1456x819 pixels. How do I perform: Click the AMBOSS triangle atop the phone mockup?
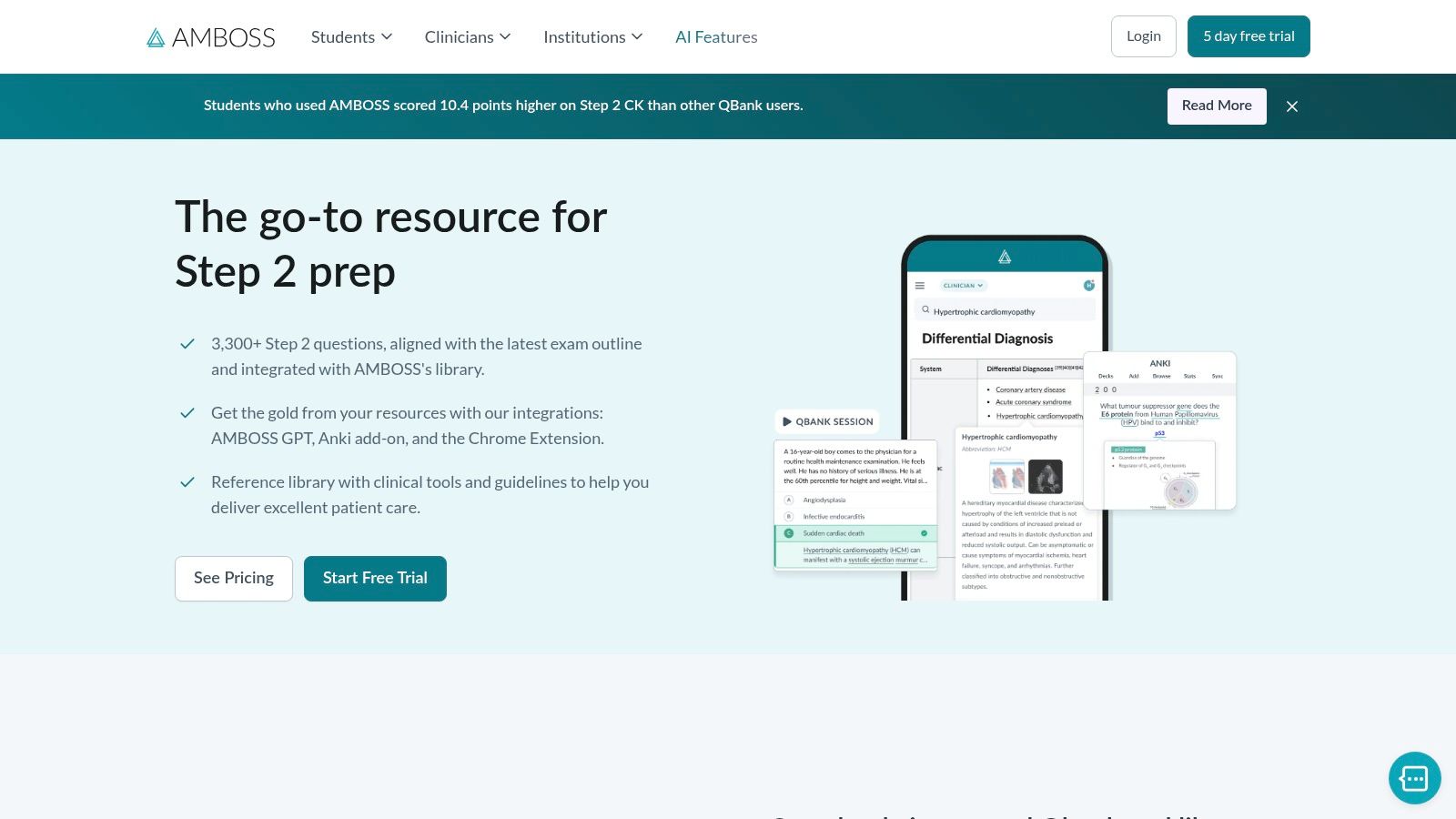pyautogui.click(x=1004, y=257)
